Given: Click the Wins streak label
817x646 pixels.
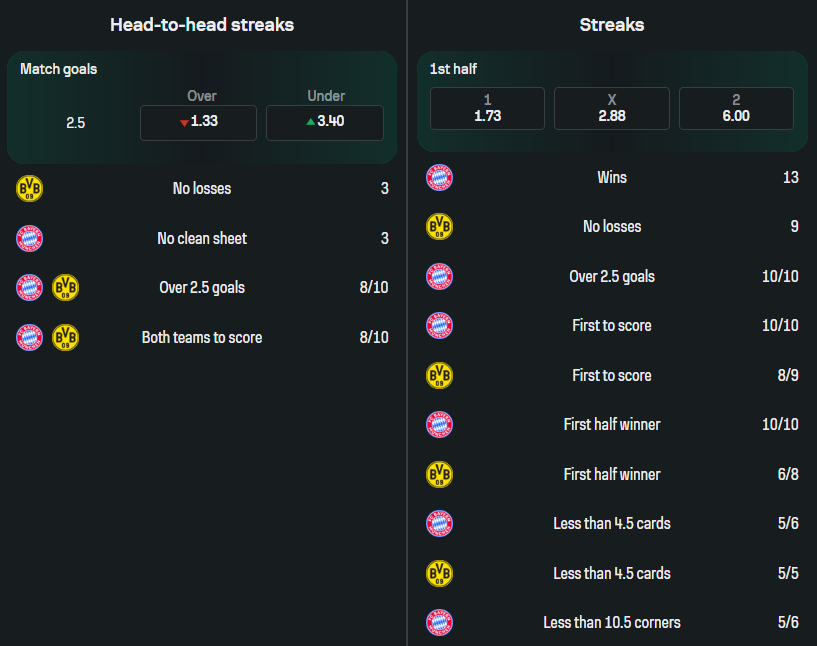Looking at the screenshot, I should (x=612, y=177).
